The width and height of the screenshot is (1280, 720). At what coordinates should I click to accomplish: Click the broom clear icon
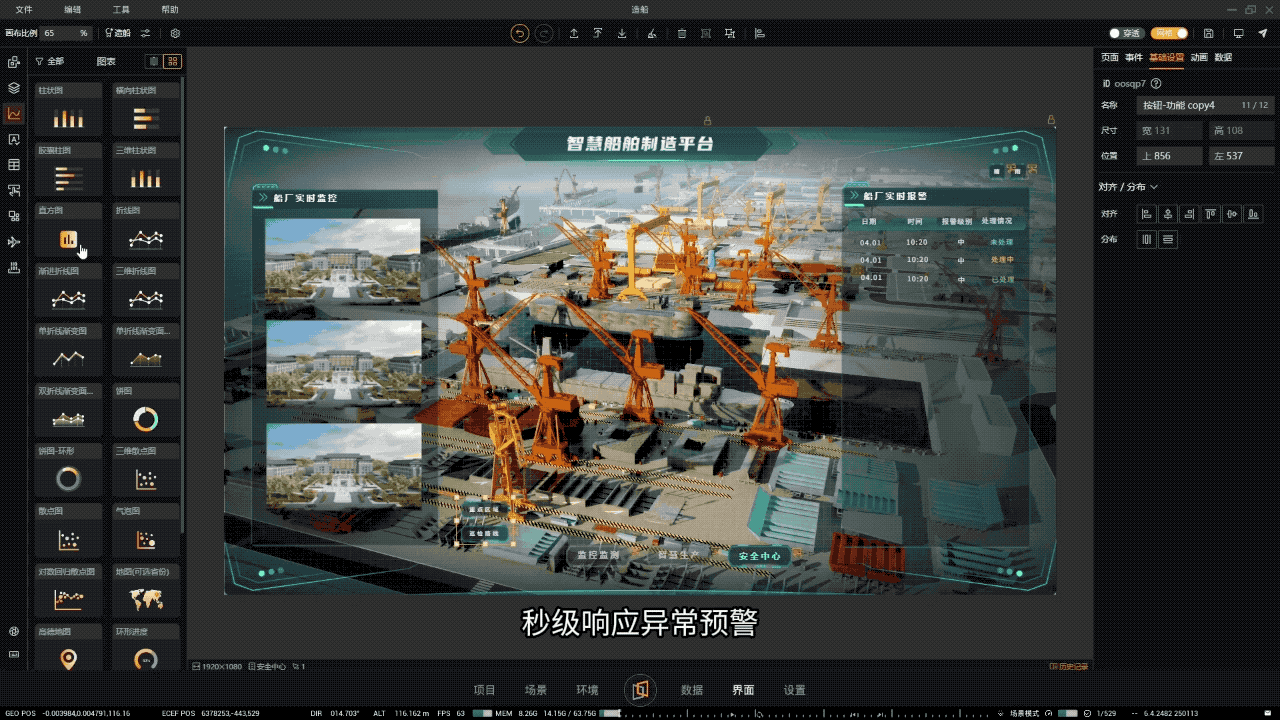pyautogui.click(x=652, y=33)
